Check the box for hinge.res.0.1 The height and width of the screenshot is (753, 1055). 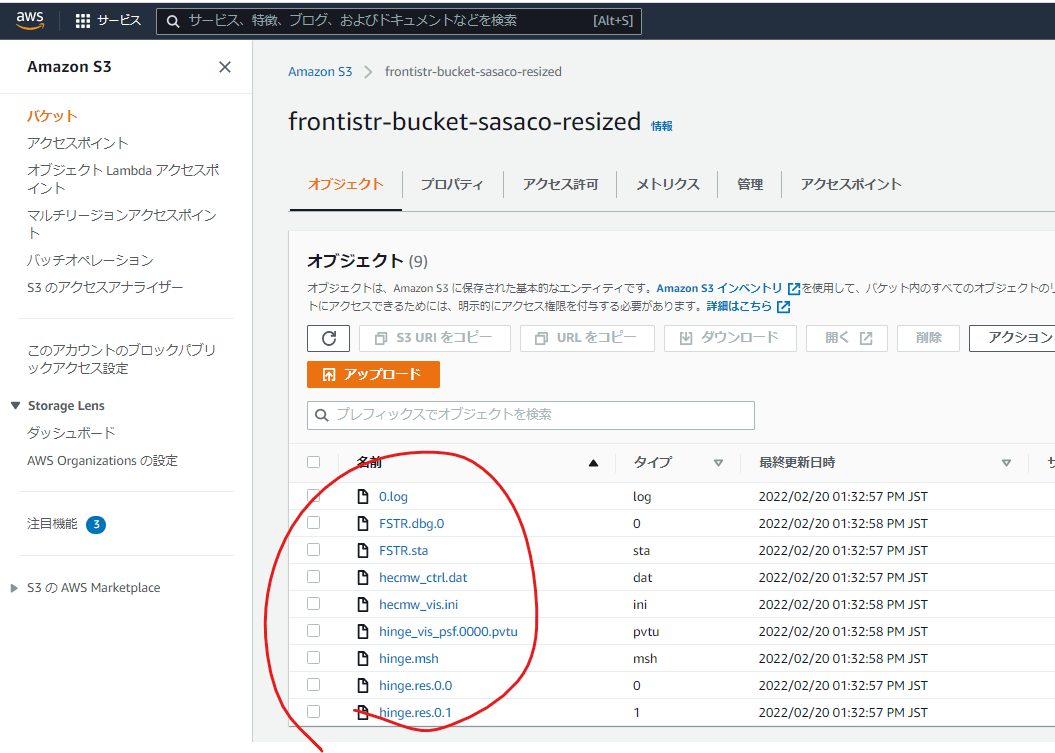pos(314,711)
